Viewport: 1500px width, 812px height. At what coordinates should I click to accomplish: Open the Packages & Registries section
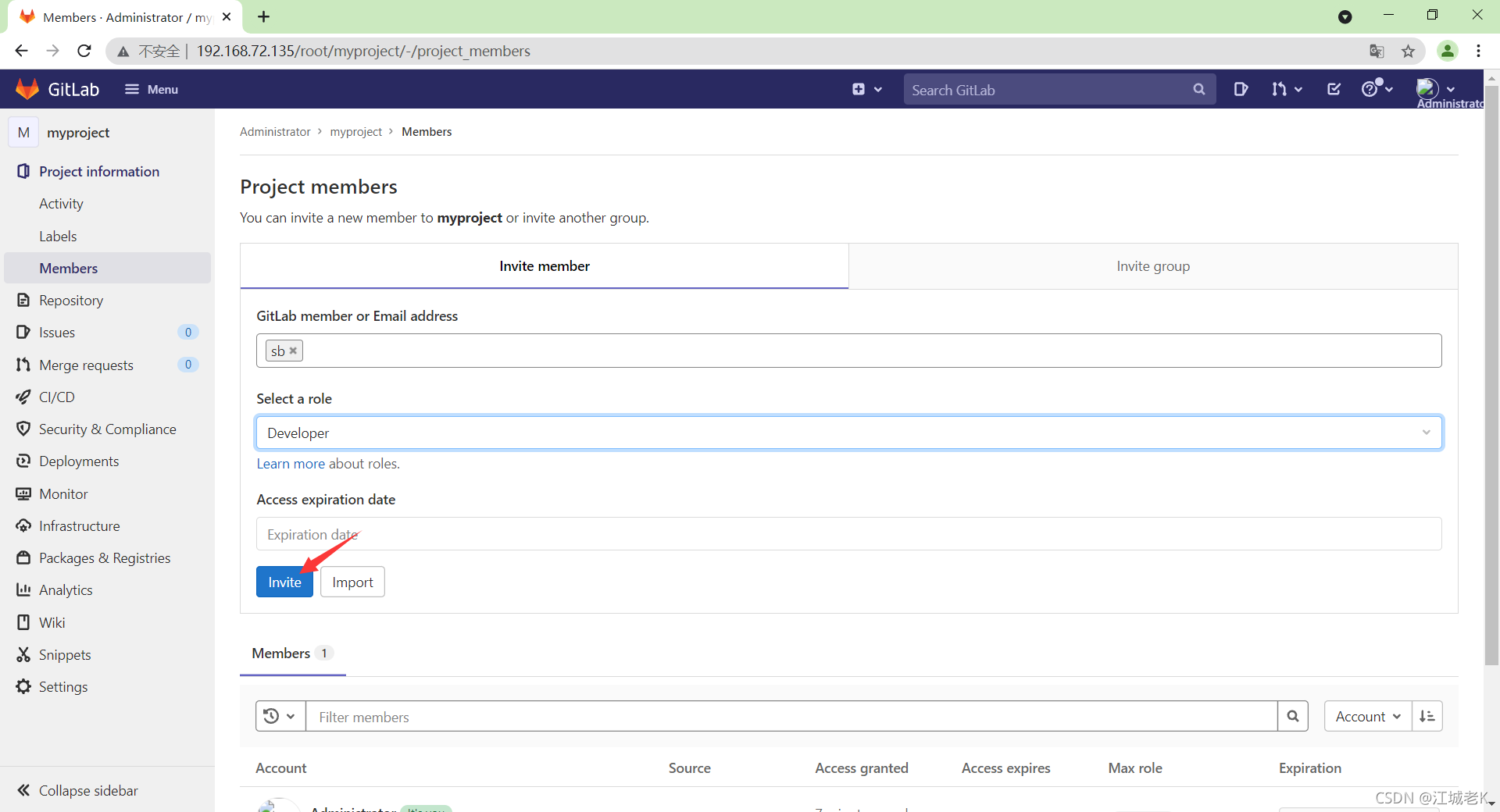coord(104,557)
